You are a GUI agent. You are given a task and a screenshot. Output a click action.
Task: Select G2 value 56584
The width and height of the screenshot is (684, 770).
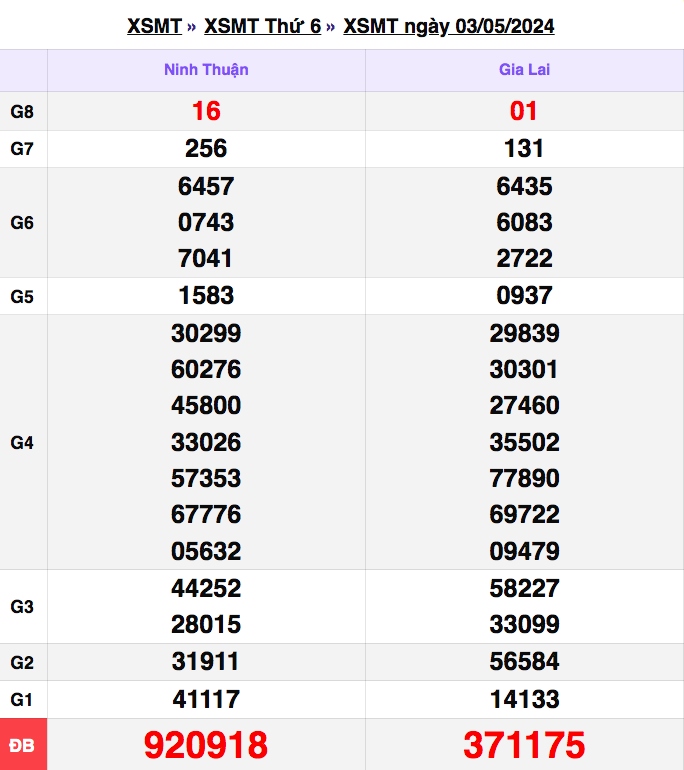pos(524,661)
